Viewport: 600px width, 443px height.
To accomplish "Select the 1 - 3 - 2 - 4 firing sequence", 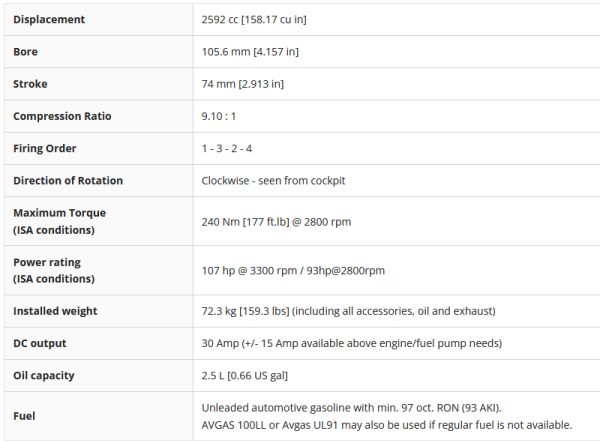I will pyautogui.click(x=227, y=148).
